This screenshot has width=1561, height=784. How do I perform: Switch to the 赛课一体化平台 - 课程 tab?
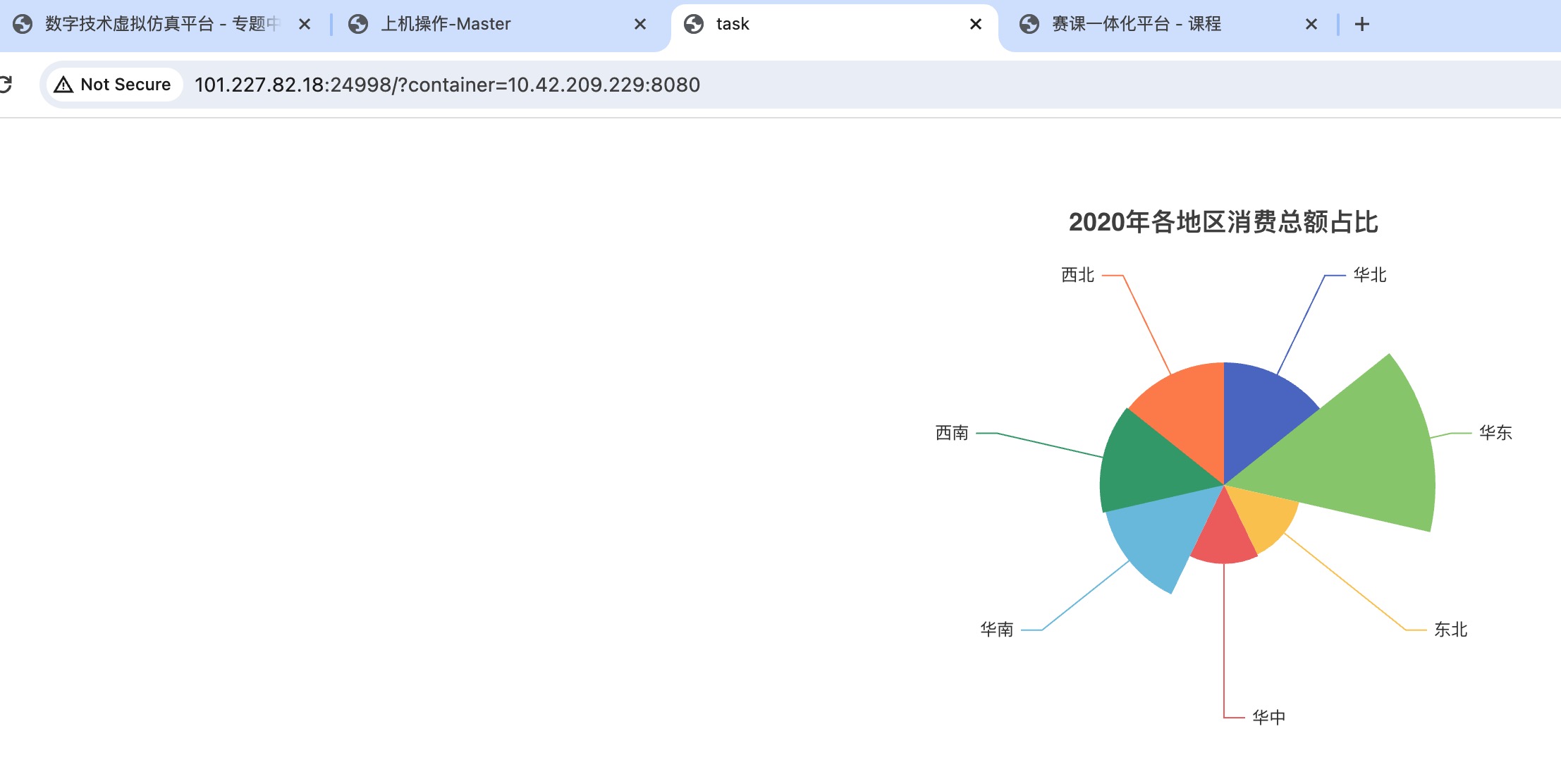coord(1136,25)
